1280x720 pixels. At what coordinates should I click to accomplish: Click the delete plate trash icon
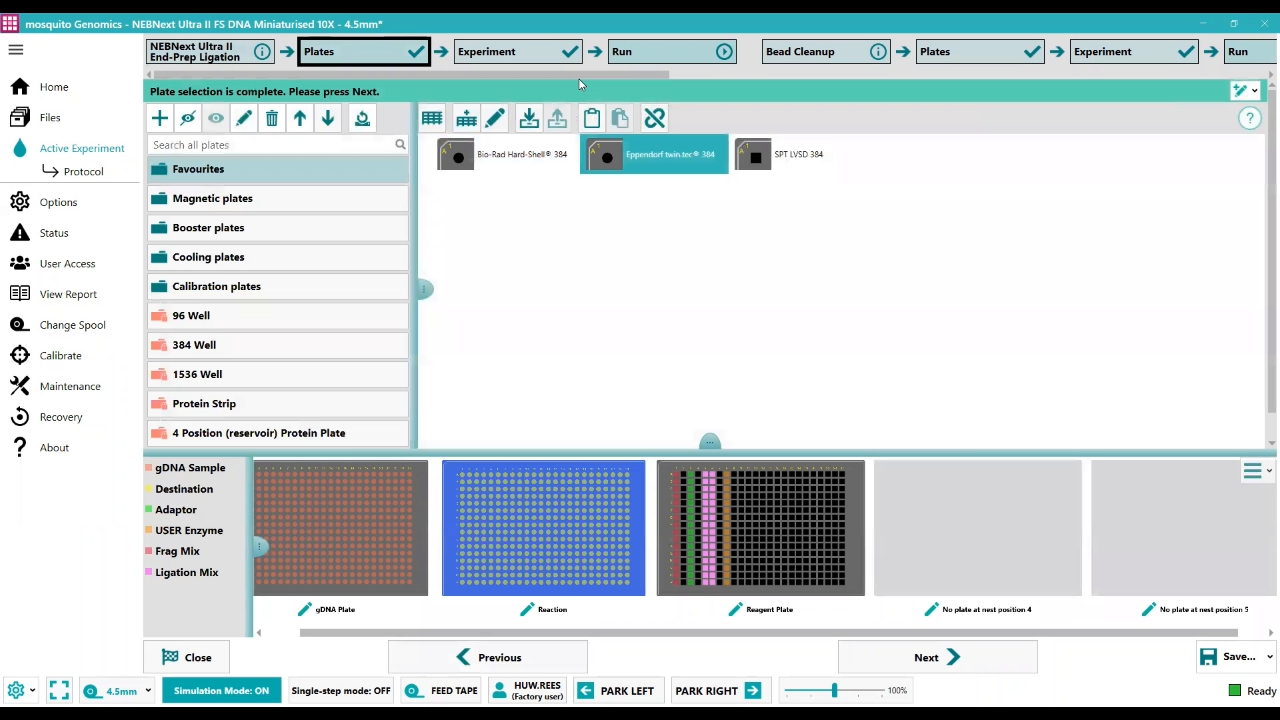click(272, 119)
